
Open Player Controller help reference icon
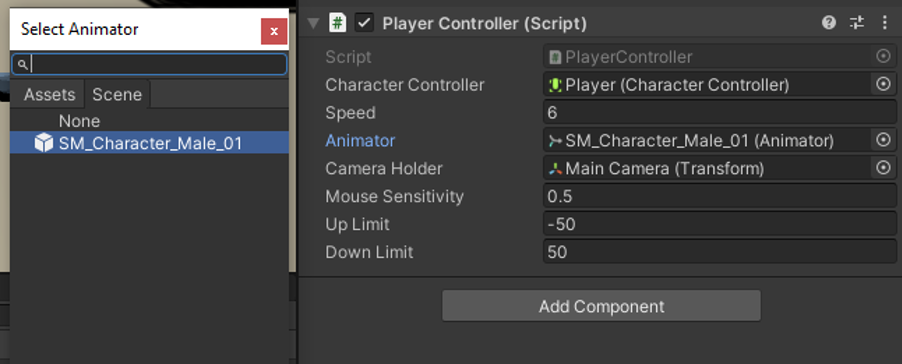[828, 23]
